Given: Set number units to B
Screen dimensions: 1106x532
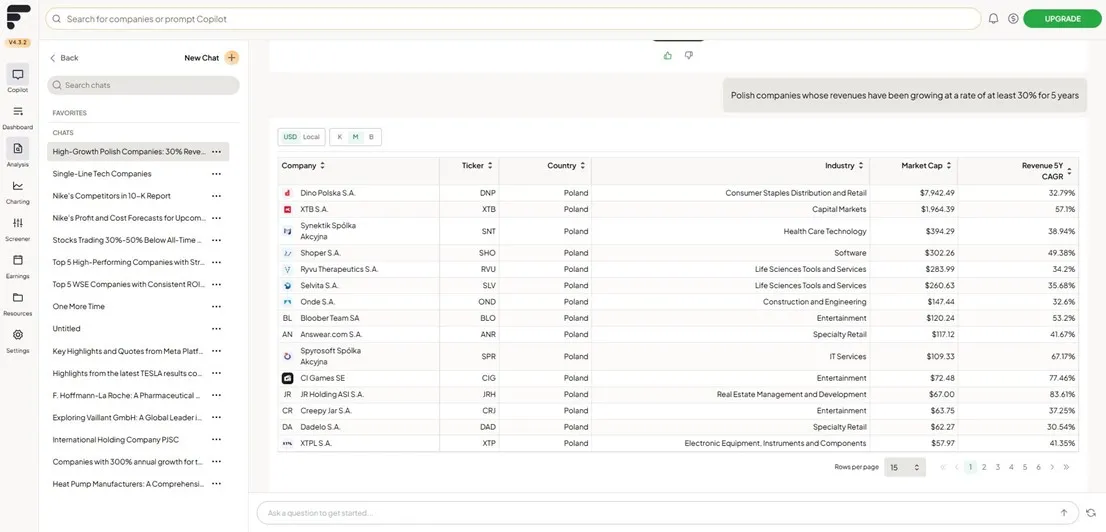Looking at the screenshot, I should (372, 137).
